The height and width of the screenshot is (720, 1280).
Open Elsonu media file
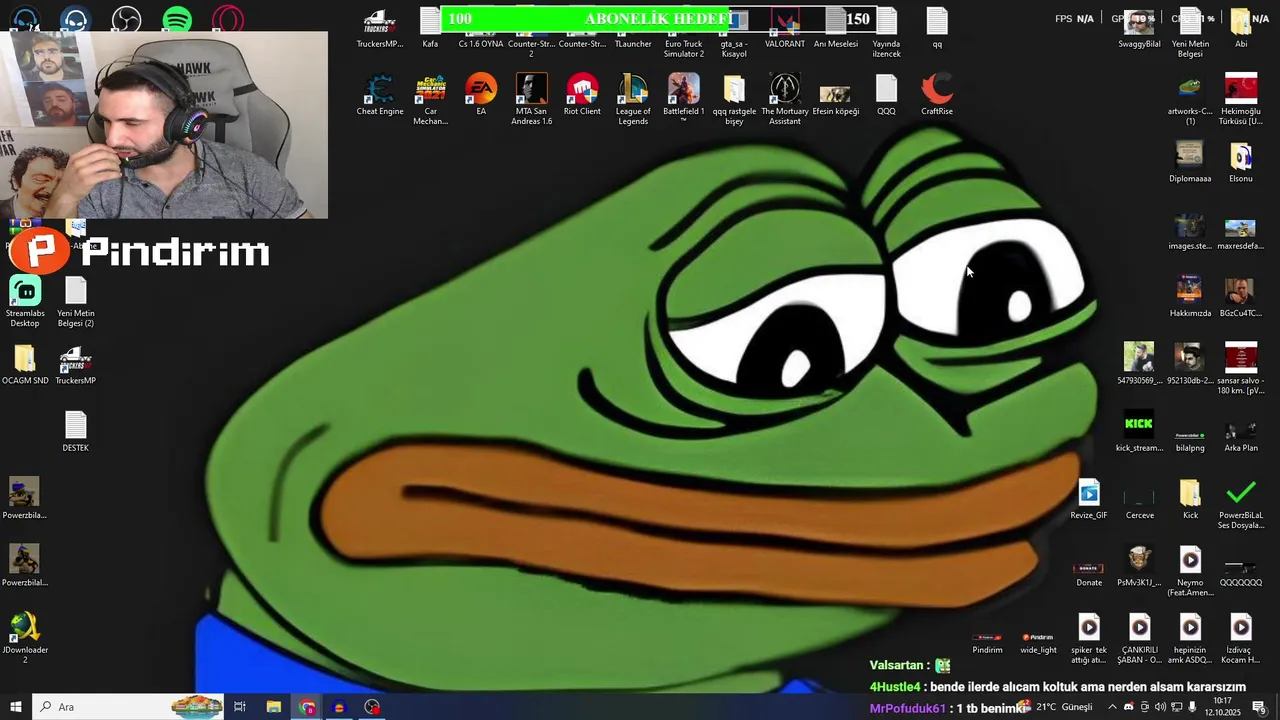[1241, 162]
